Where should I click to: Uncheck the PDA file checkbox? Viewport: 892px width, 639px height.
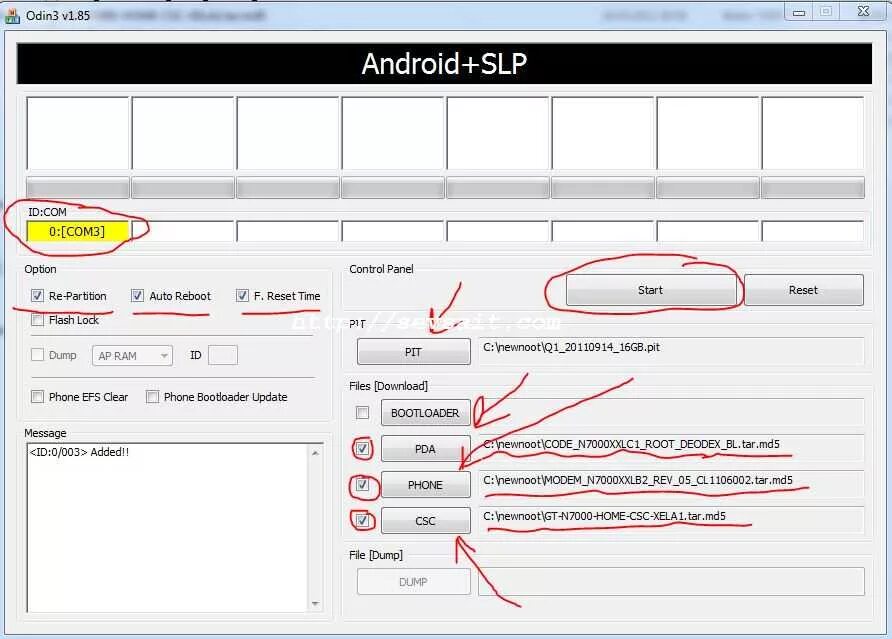pyautogui.click(x=362, y=448)
